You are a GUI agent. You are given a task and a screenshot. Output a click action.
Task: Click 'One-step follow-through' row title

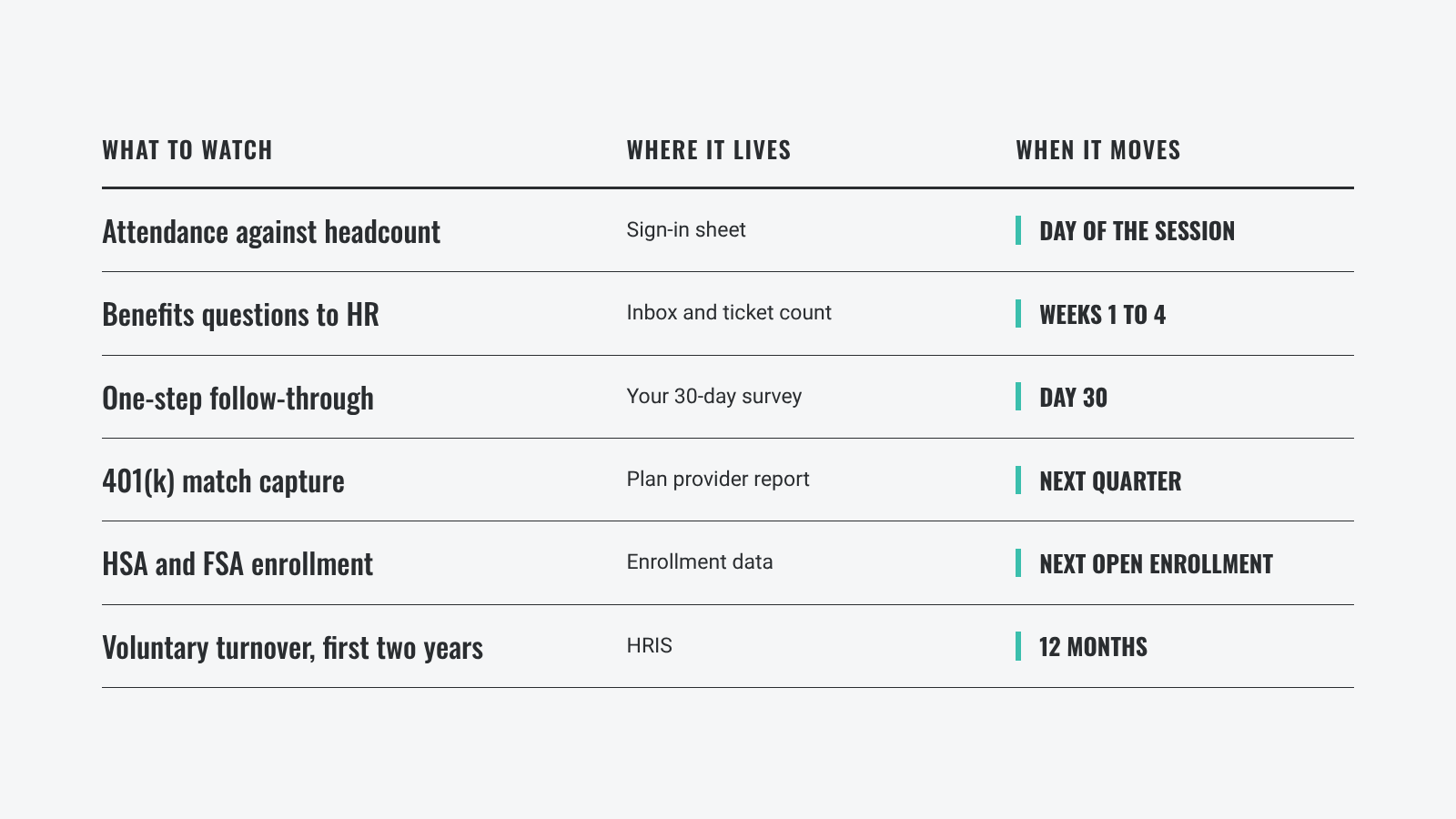click(238, 398)
